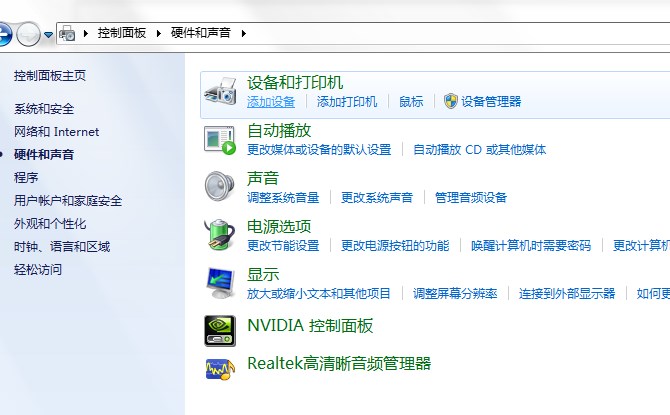Select the 硬件和声音 breadcrumb
The height and width of the screenshot is (415, 670).
click(x=200, y=33)
